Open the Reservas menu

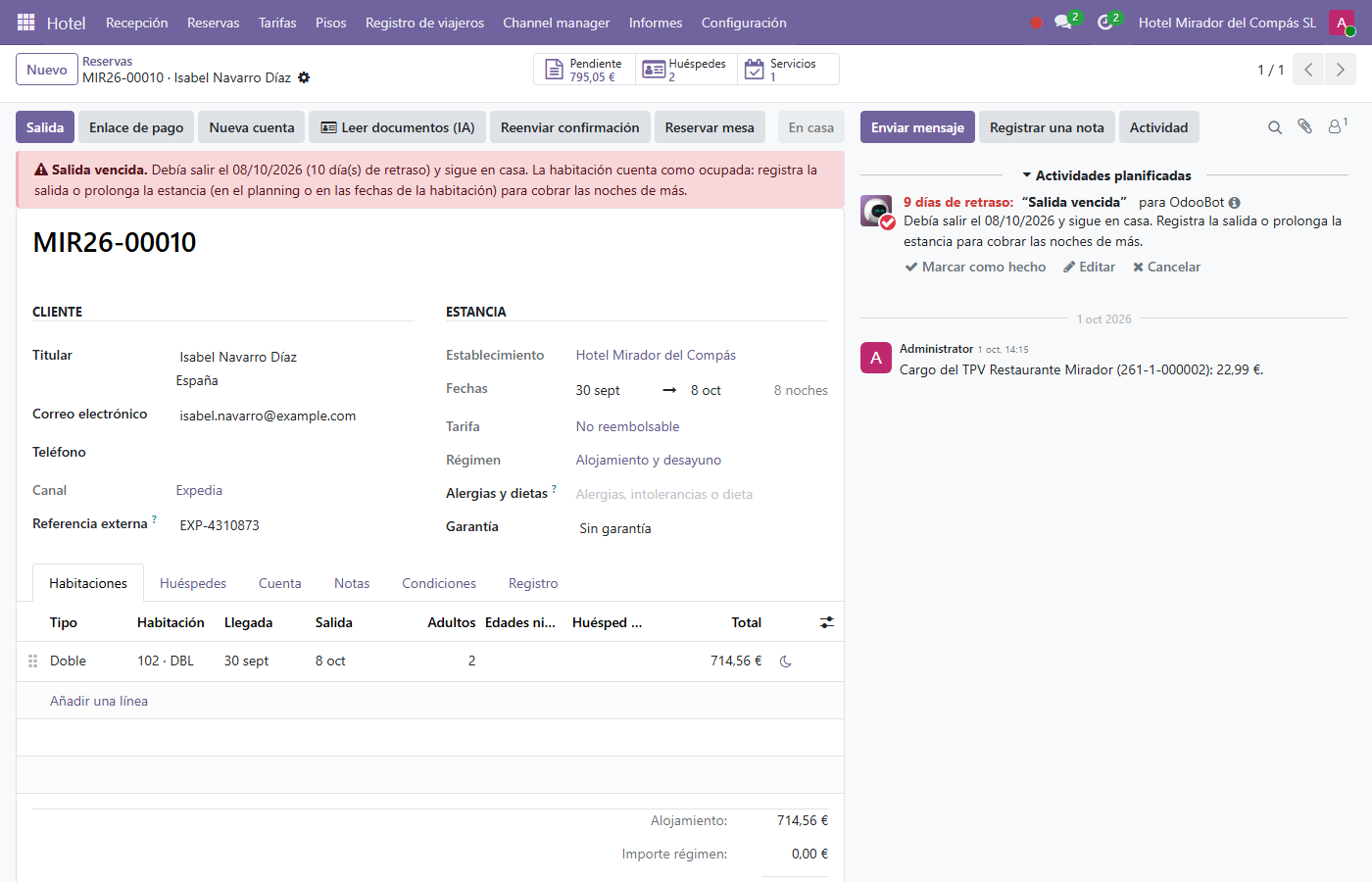click(x=213, y=23)
